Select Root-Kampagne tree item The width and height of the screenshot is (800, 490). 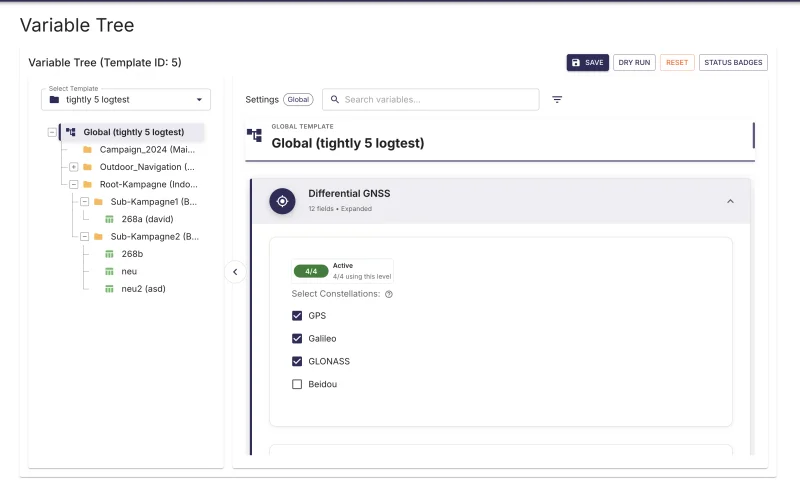point(148,184)
